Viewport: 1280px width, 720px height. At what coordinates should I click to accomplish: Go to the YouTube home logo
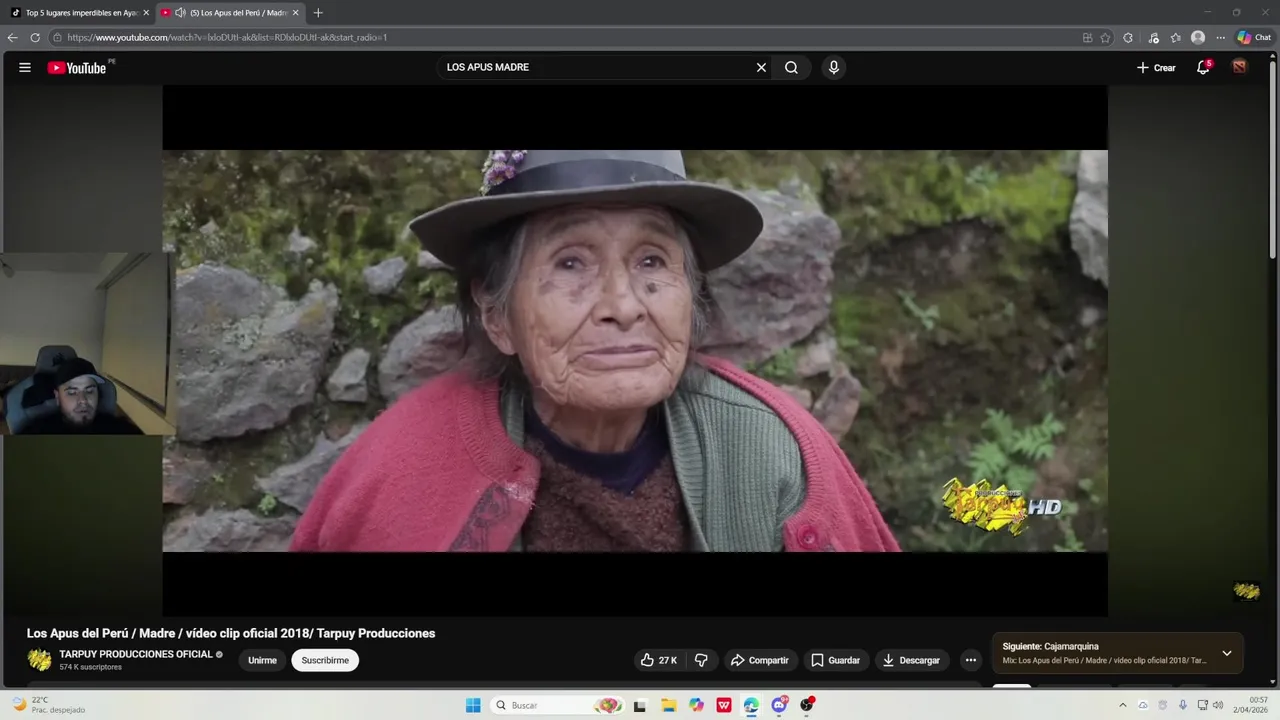tap(77, 68)
